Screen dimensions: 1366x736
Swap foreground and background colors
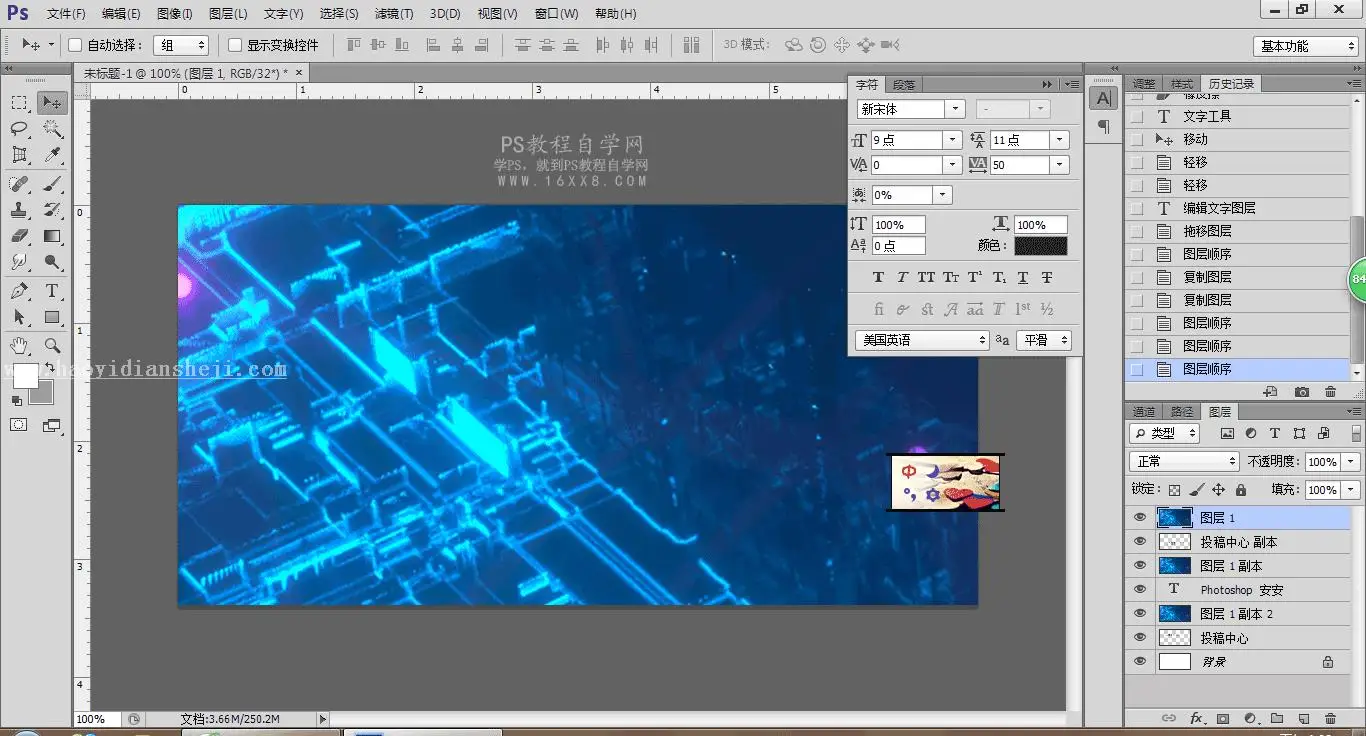pyautogui.click(x=49, y=369)
